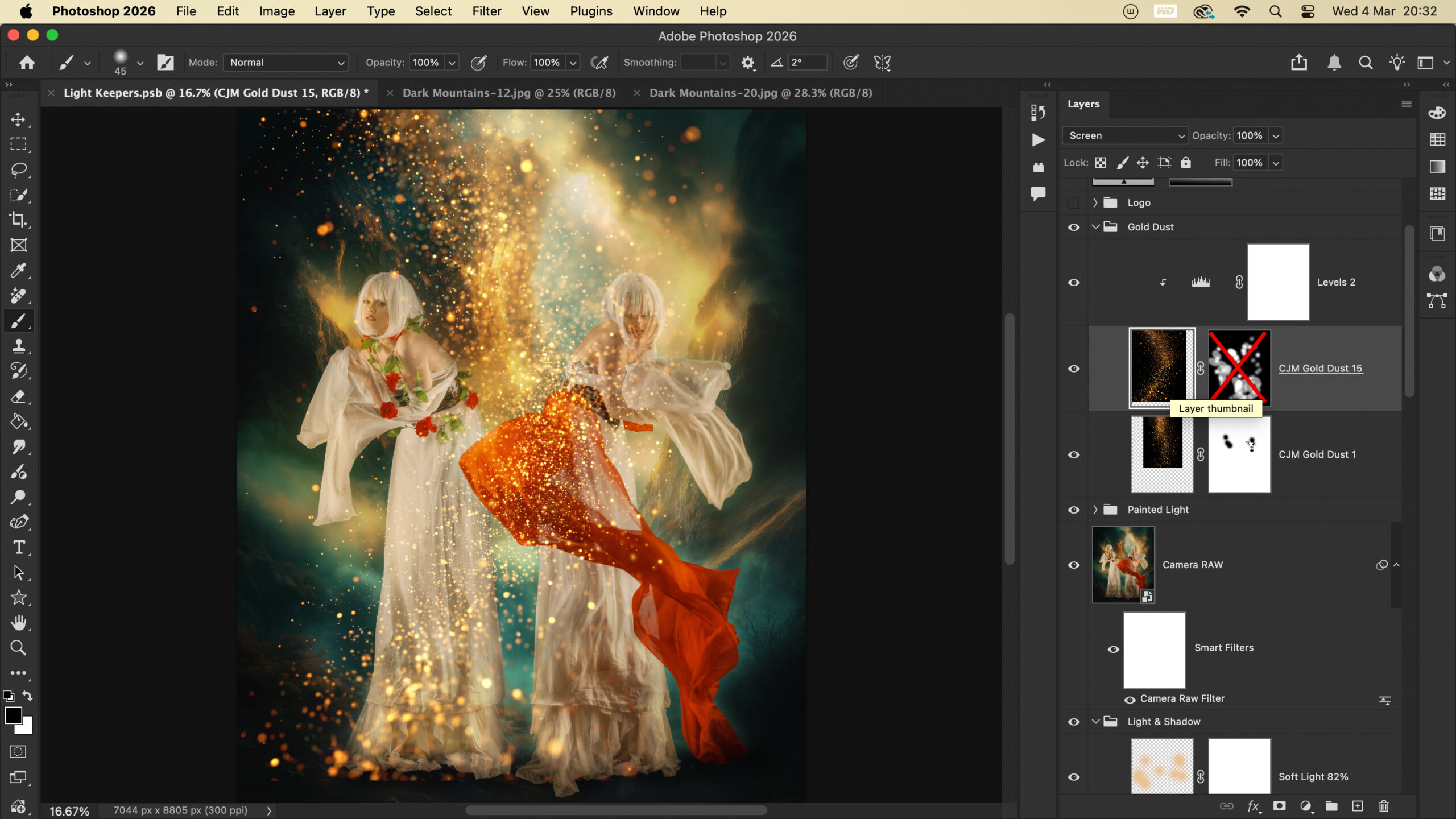The height and width of the screenshot is (819, 1456).
Task: Open the brush Mode Normal dropdown
Action: coord(286,63)
